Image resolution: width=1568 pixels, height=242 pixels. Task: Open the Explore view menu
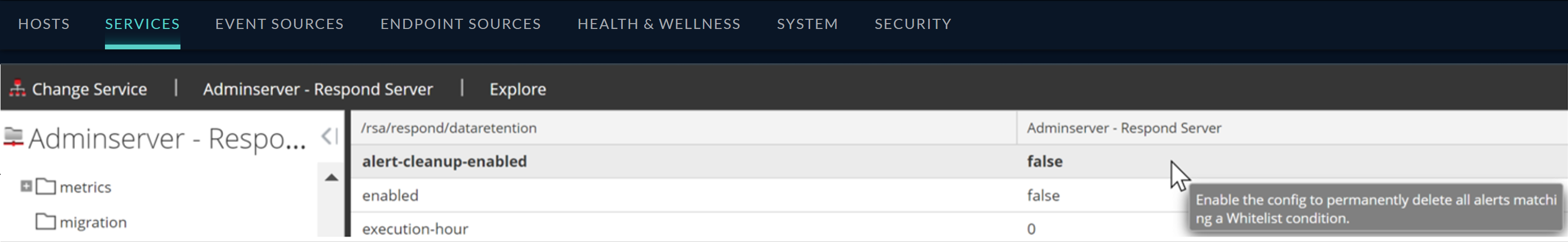(x=517, y=89)
